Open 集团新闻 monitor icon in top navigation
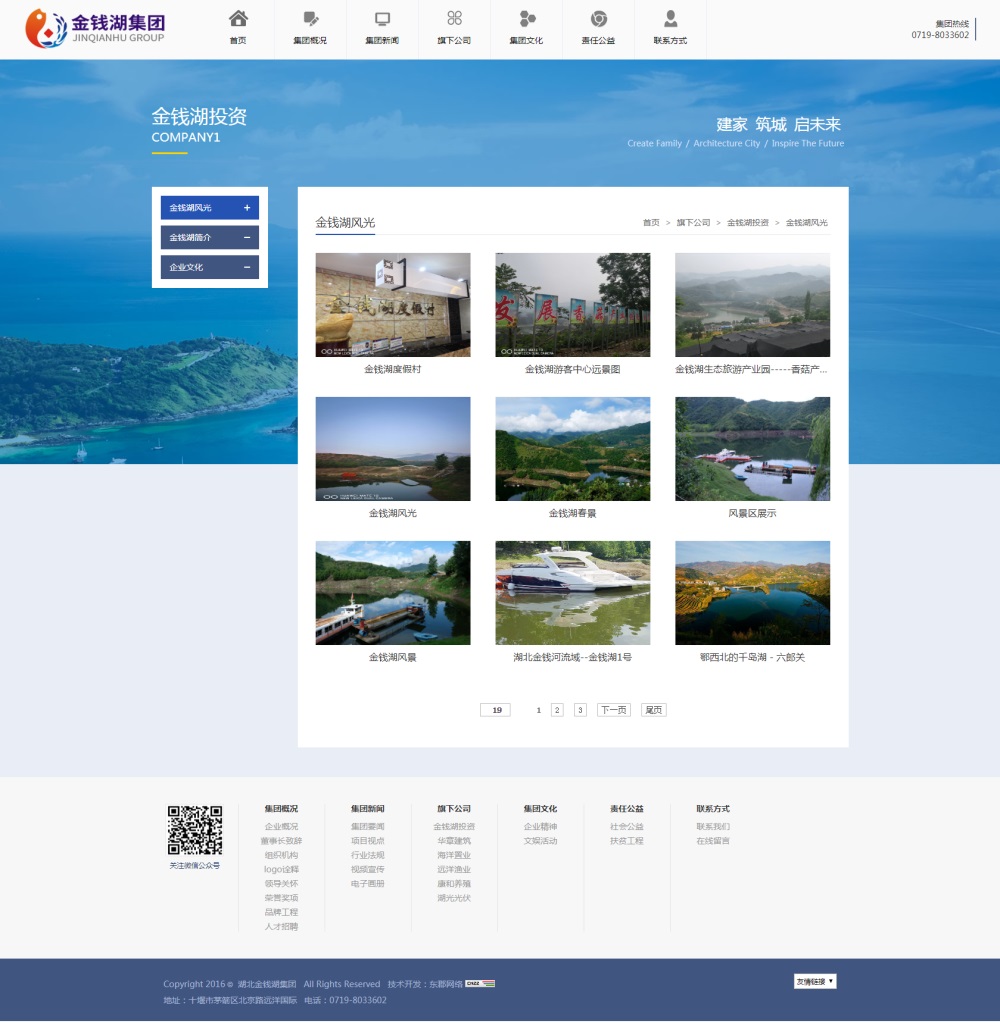The width and height of the screenshot is (1000, 1030). coord(382,18)
